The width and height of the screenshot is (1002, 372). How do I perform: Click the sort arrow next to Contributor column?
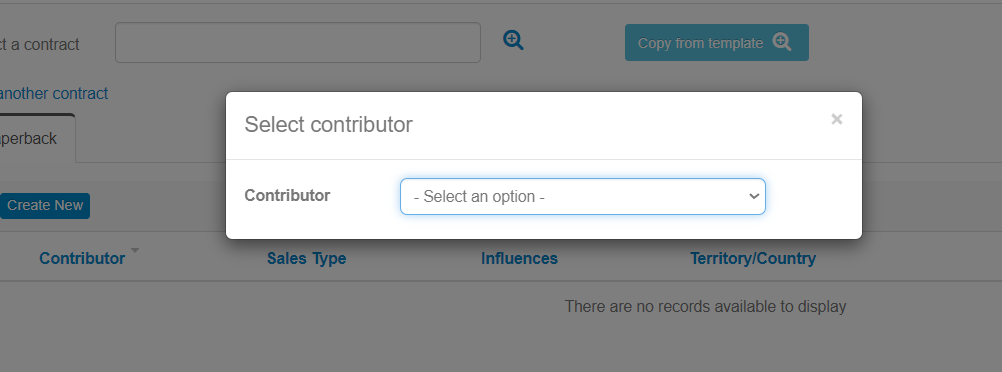coord(135,250)
